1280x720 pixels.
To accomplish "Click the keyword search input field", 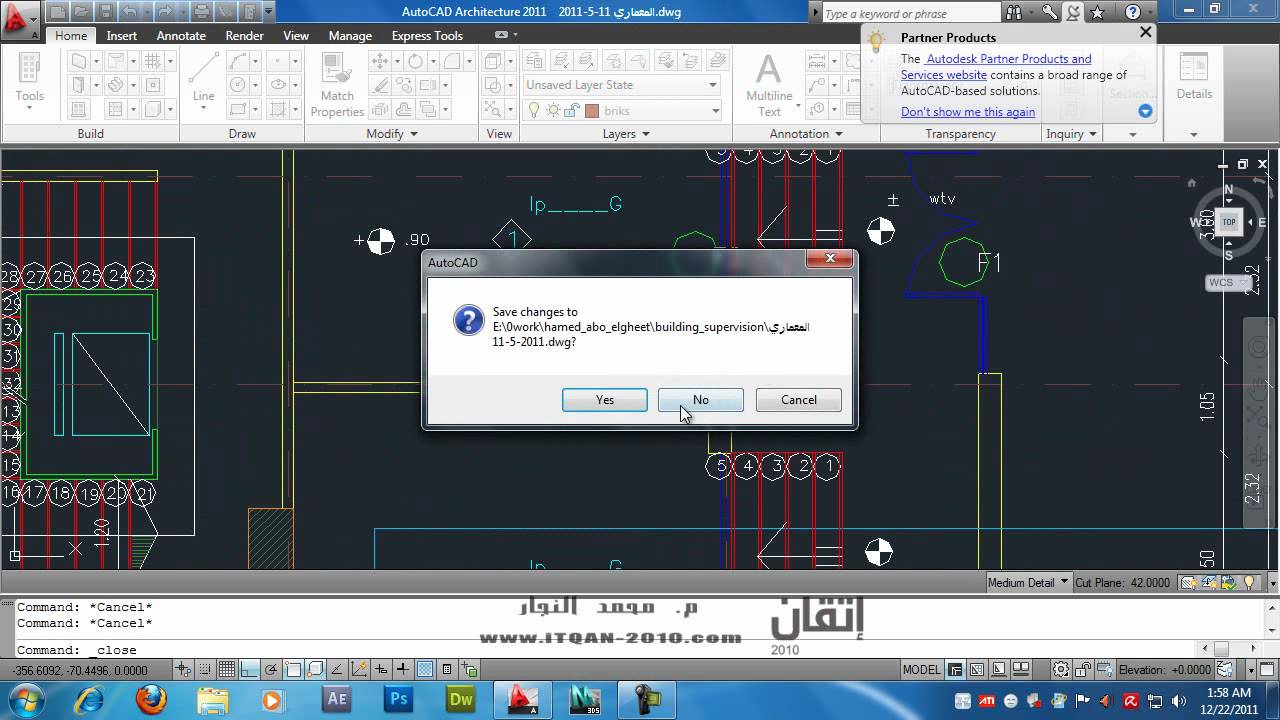I will 911,13.
